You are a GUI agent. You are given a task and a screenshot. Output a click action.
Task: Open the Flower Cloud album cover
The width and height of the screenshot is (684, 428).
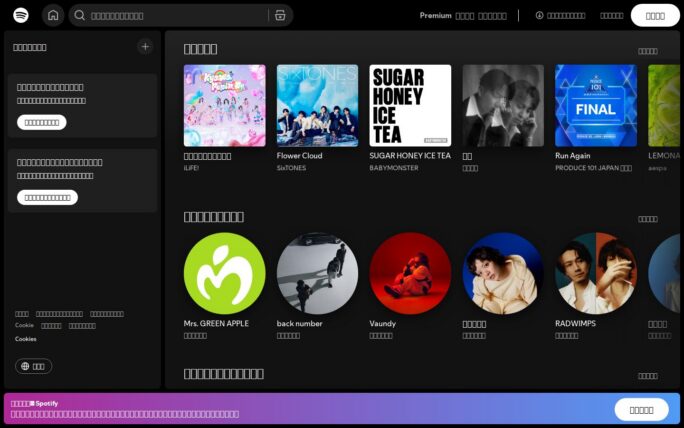coord(318,106)
